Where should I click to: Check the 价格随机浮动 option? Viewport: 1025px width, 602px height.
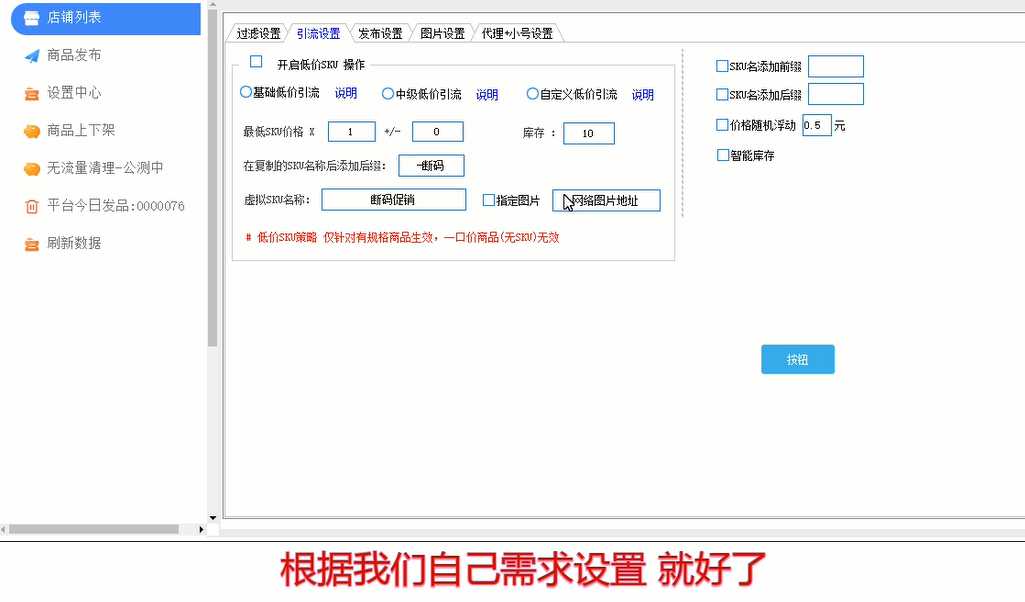(722, 125)
